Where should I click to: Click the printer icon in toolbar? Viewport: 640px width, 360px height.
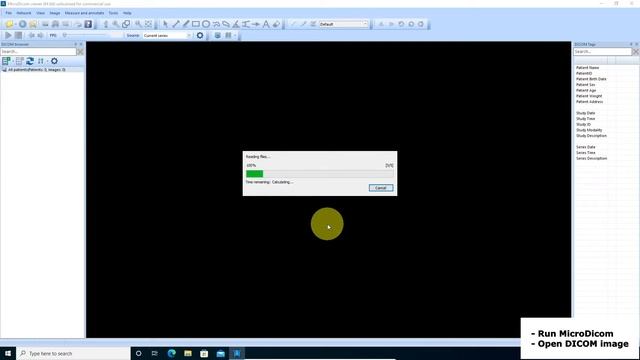55,24
